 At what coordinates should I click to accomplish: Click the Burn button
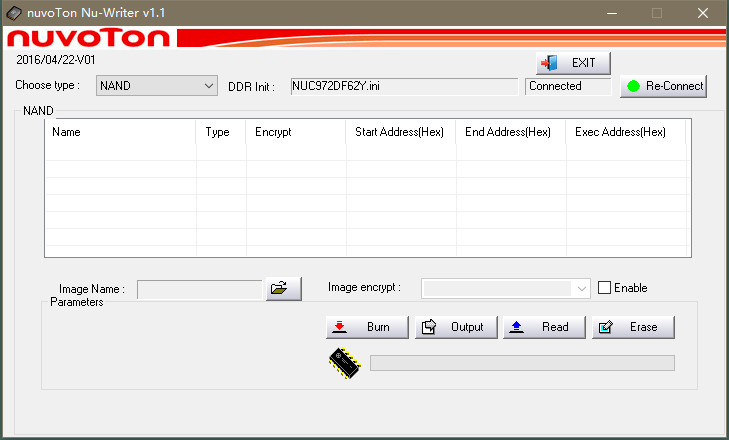pos(367,327)
